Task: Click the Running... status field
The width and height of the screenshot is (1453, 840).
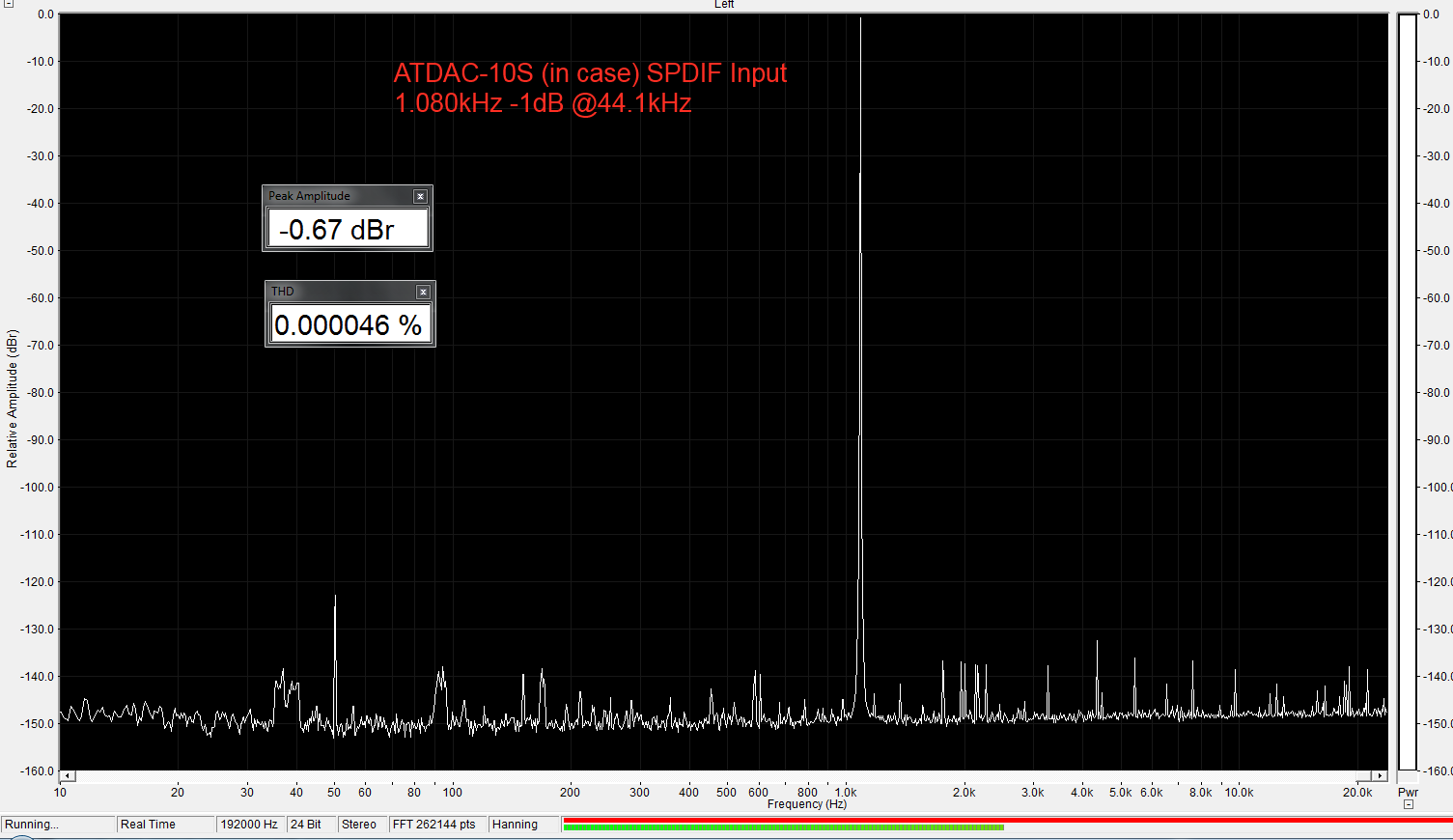Action: (x=58, y=825)
